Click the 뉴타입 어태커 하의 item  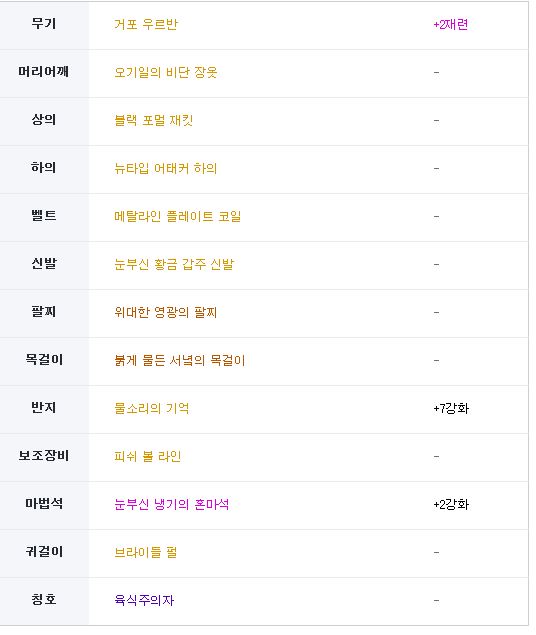click(x=166, y=168)
